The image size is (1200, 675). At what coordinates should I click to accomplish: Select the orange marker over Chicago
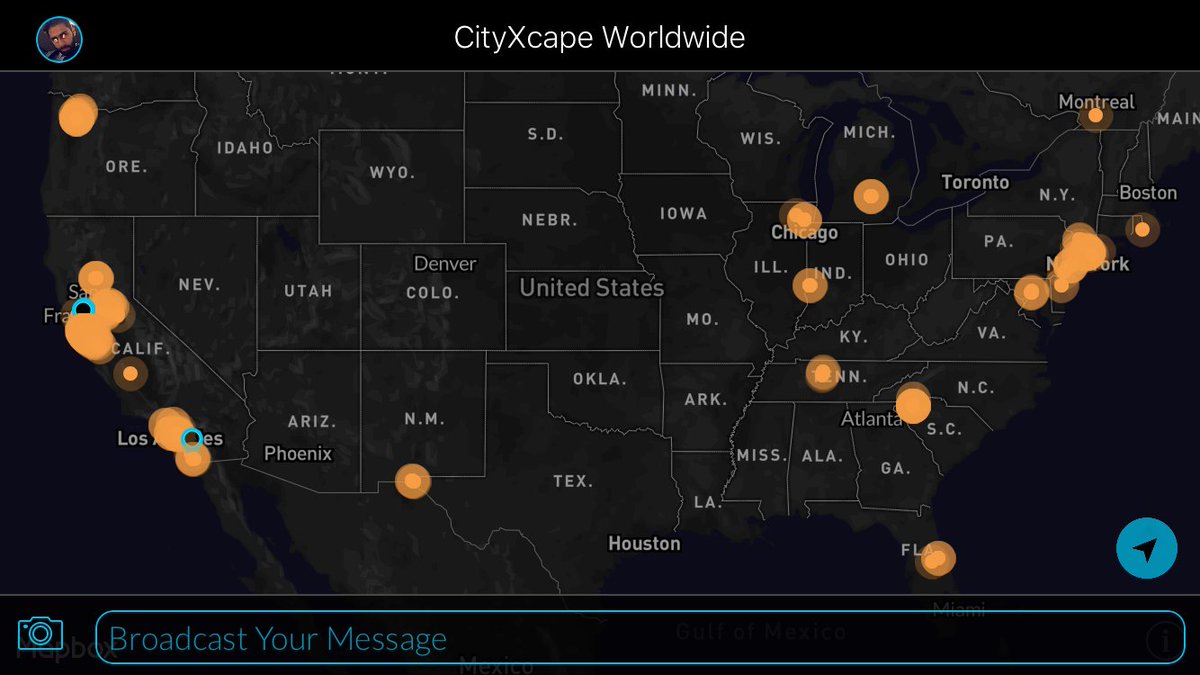[801, 218]
